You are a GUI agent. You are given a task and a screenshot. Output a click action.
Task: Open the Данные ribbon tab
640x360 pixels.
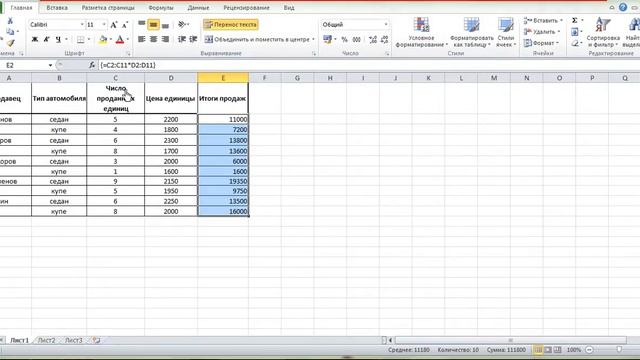point(198,8)
